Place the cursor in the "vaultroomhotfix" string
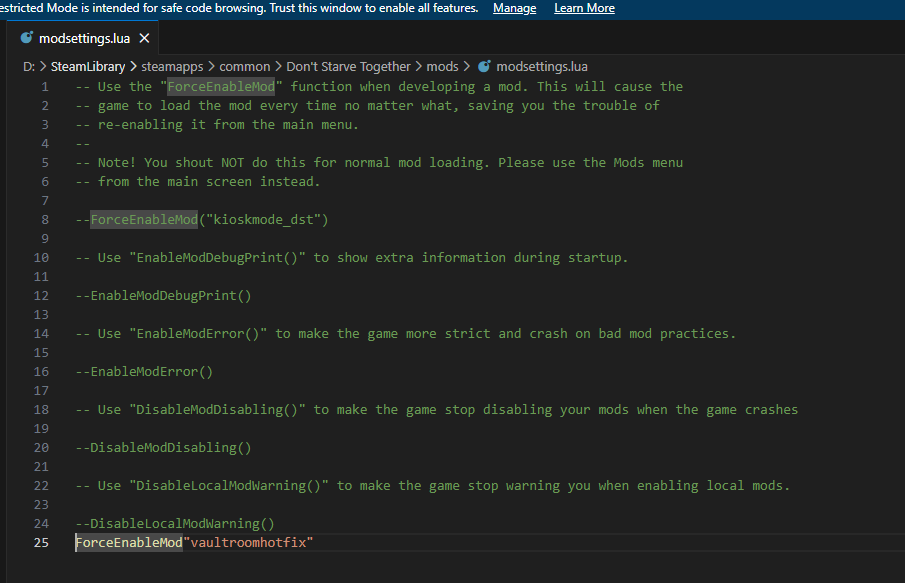The width and height of the screenshot is (905, 583). coord(250,542)
